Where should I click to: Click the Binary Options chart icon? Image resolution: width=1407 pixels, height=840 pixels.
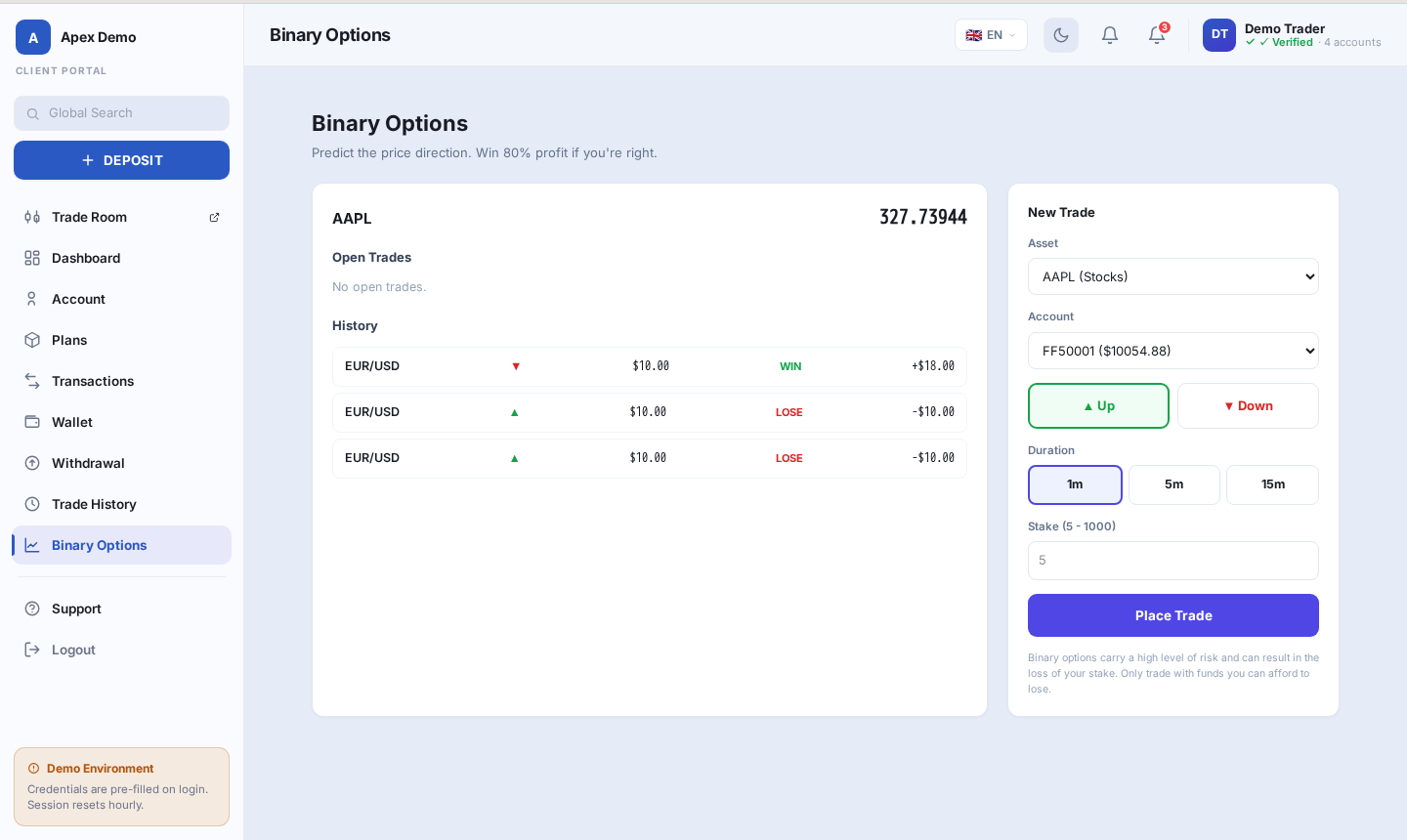point(32,545)
